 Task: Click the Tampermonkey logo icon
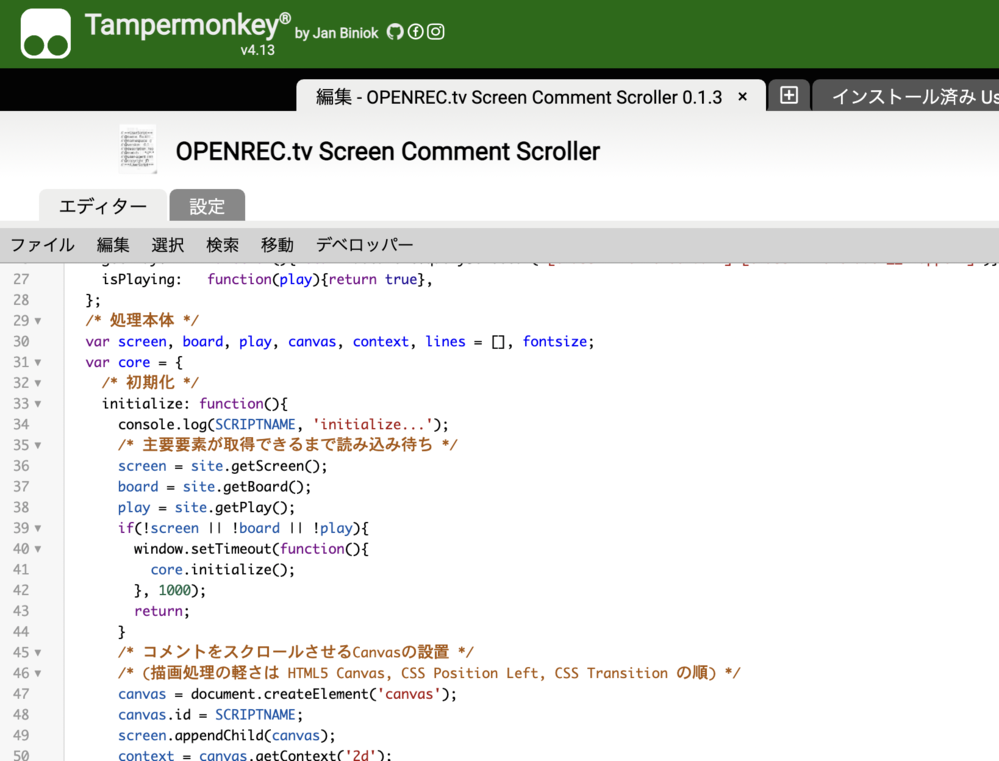coord(45,34)
